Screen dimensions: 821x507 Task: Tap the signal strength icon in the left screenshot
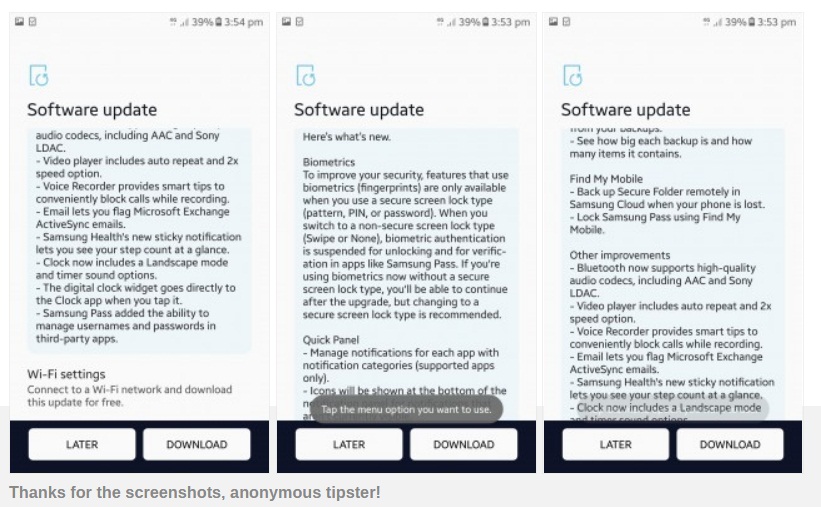[183, 22]
